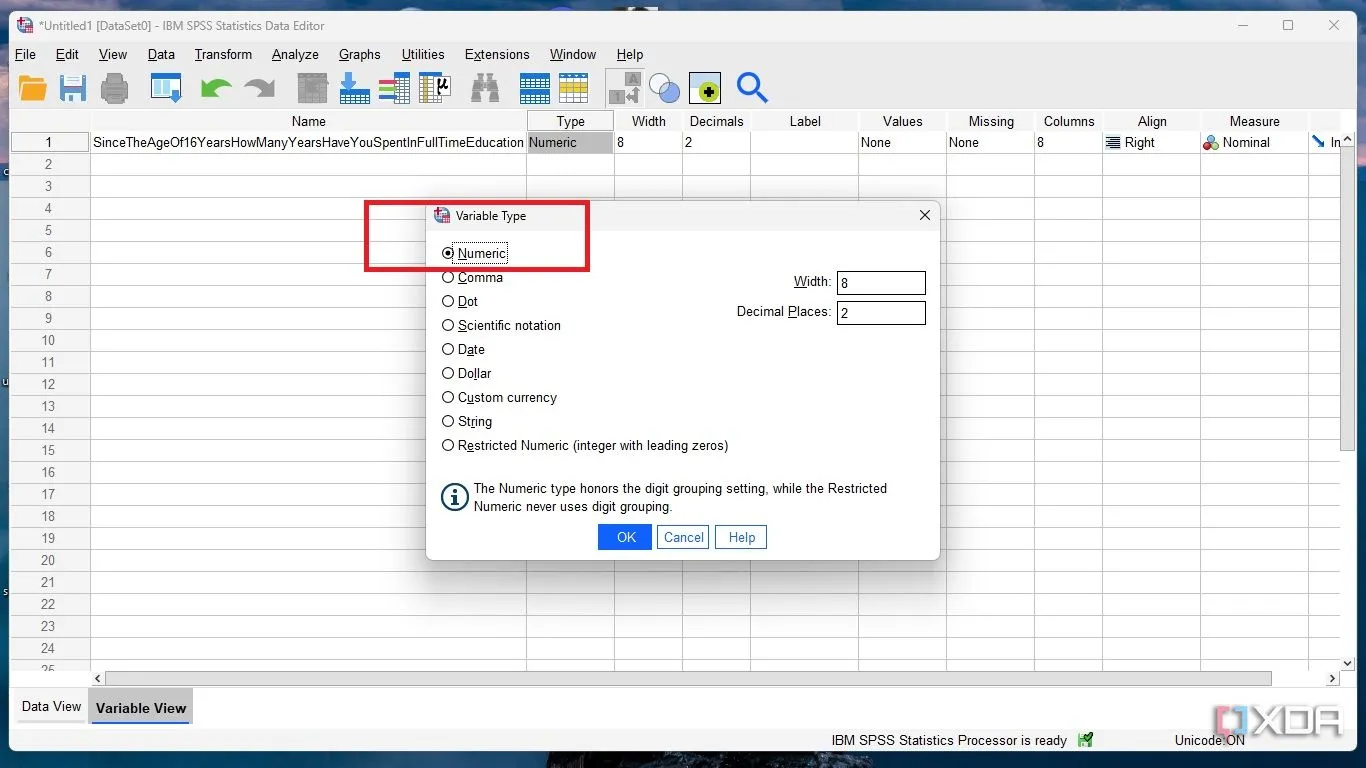The height and width of the screenshot is (768, 1366).
Task: Open the Window menu
Action: [573, 55]
